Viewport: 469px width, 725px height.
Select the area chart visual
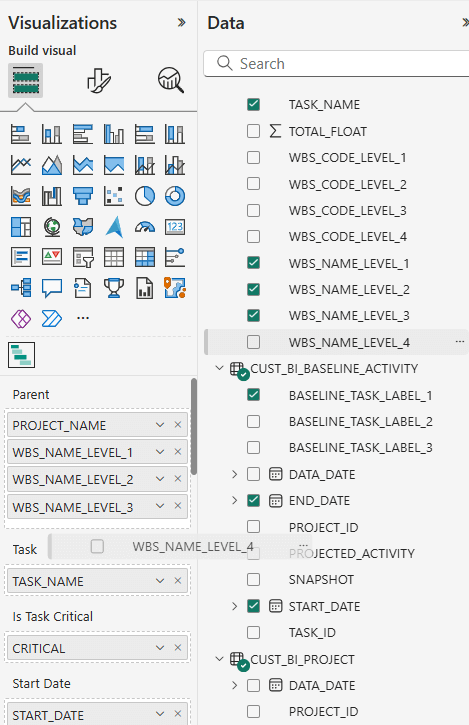[x=51, y=165]
